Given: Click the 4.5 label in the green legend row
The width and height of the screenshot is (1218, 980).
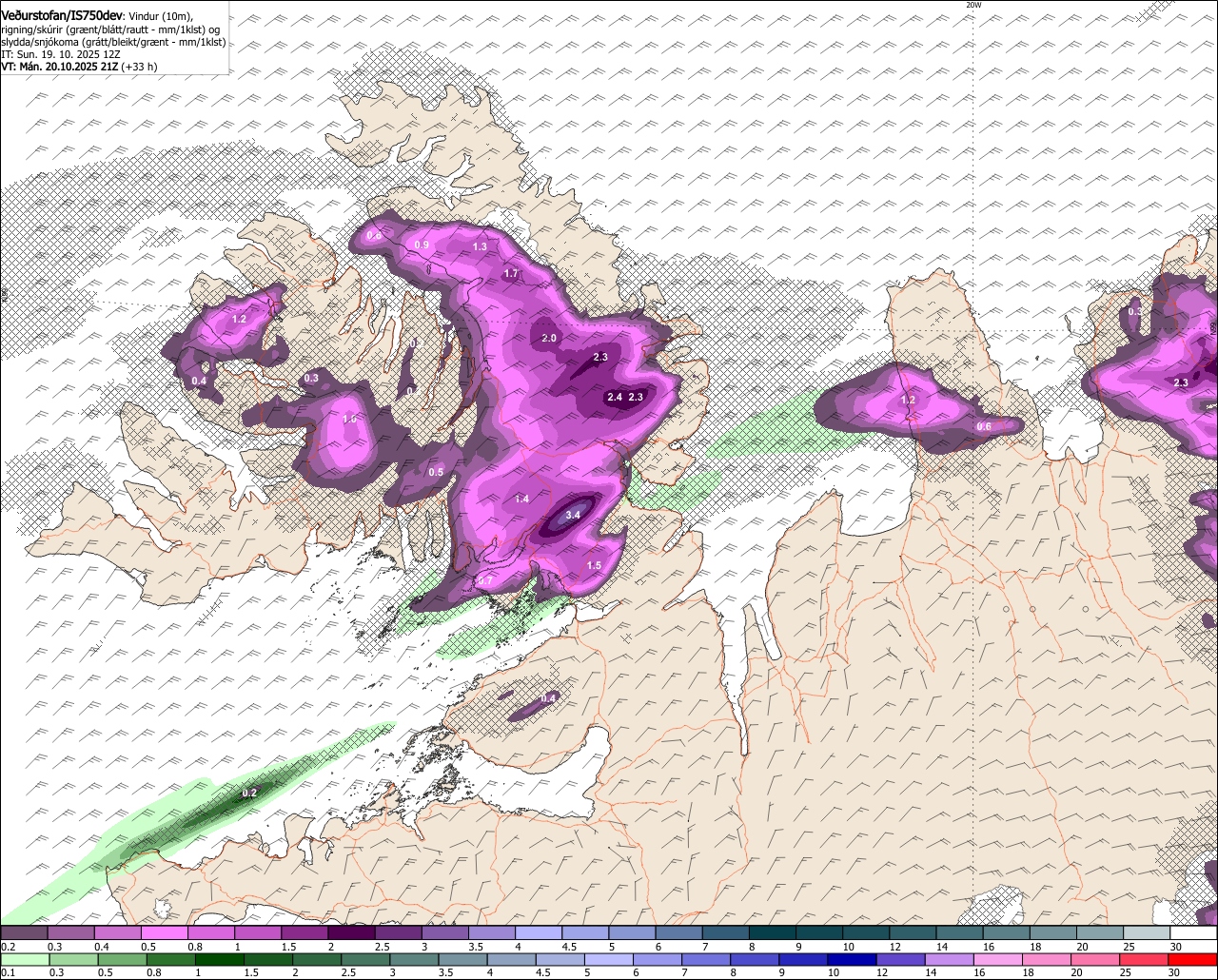Looking at the screenshot, I should [543, 972].
